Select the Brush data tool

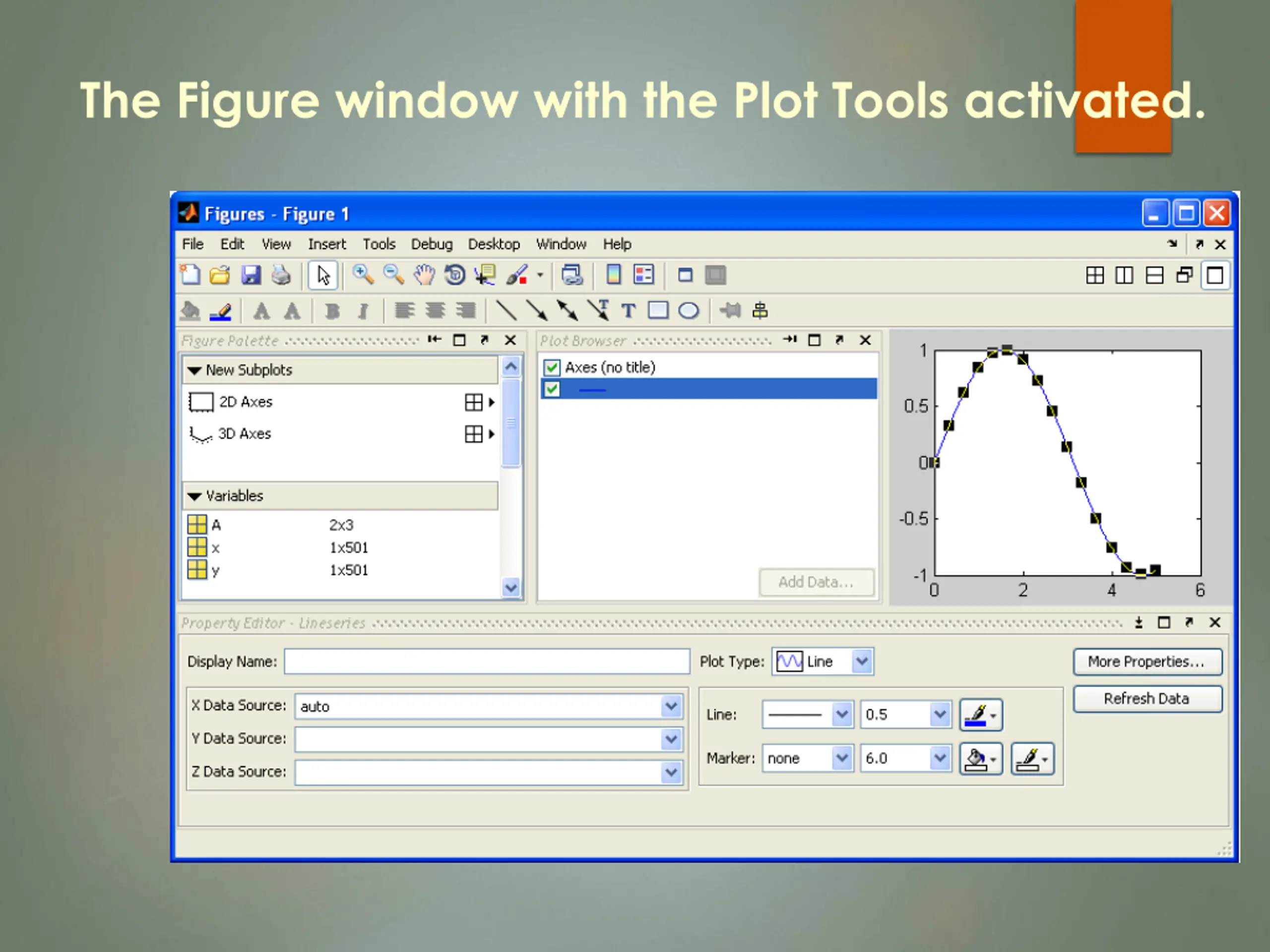[517, 276]
